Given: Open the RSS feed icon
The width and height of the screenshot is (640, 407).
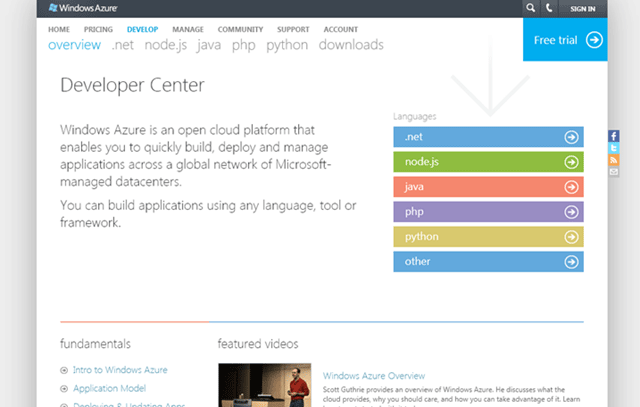Looking at the screenshot, I should click(x=613, y=160).
